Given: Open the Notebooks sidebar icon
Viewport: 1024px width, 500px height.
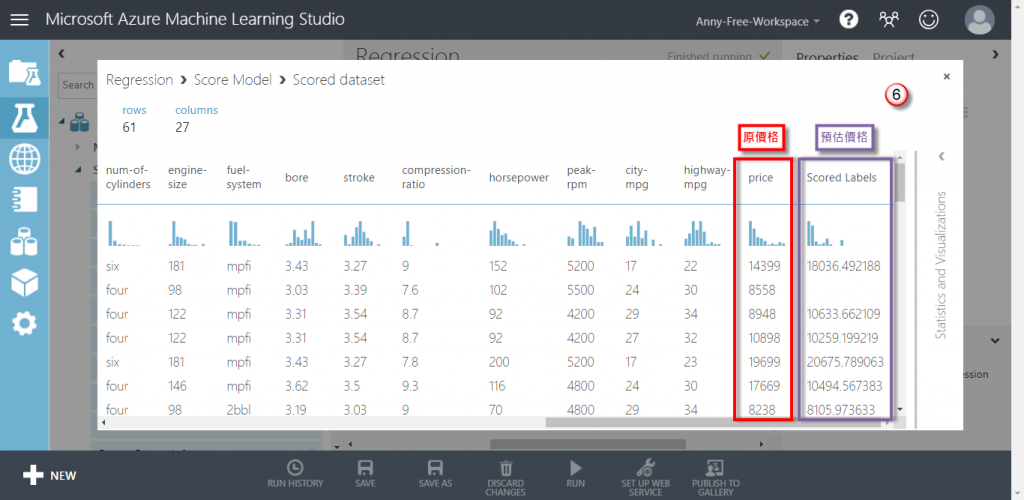Looking at the screenshot, I should coord(24,200).
